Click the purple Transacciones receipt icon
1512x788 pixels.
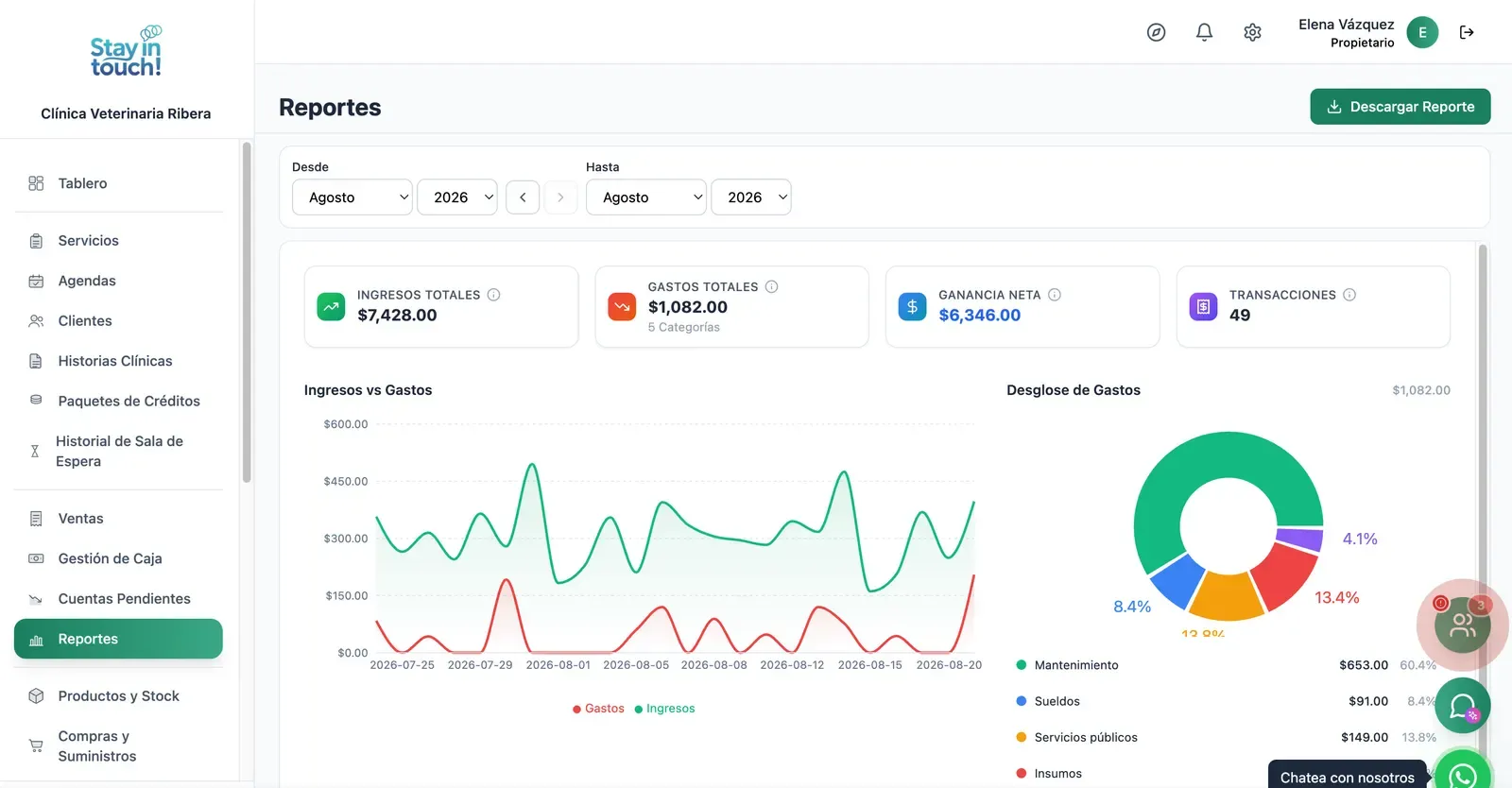(x=1203, y=306)
